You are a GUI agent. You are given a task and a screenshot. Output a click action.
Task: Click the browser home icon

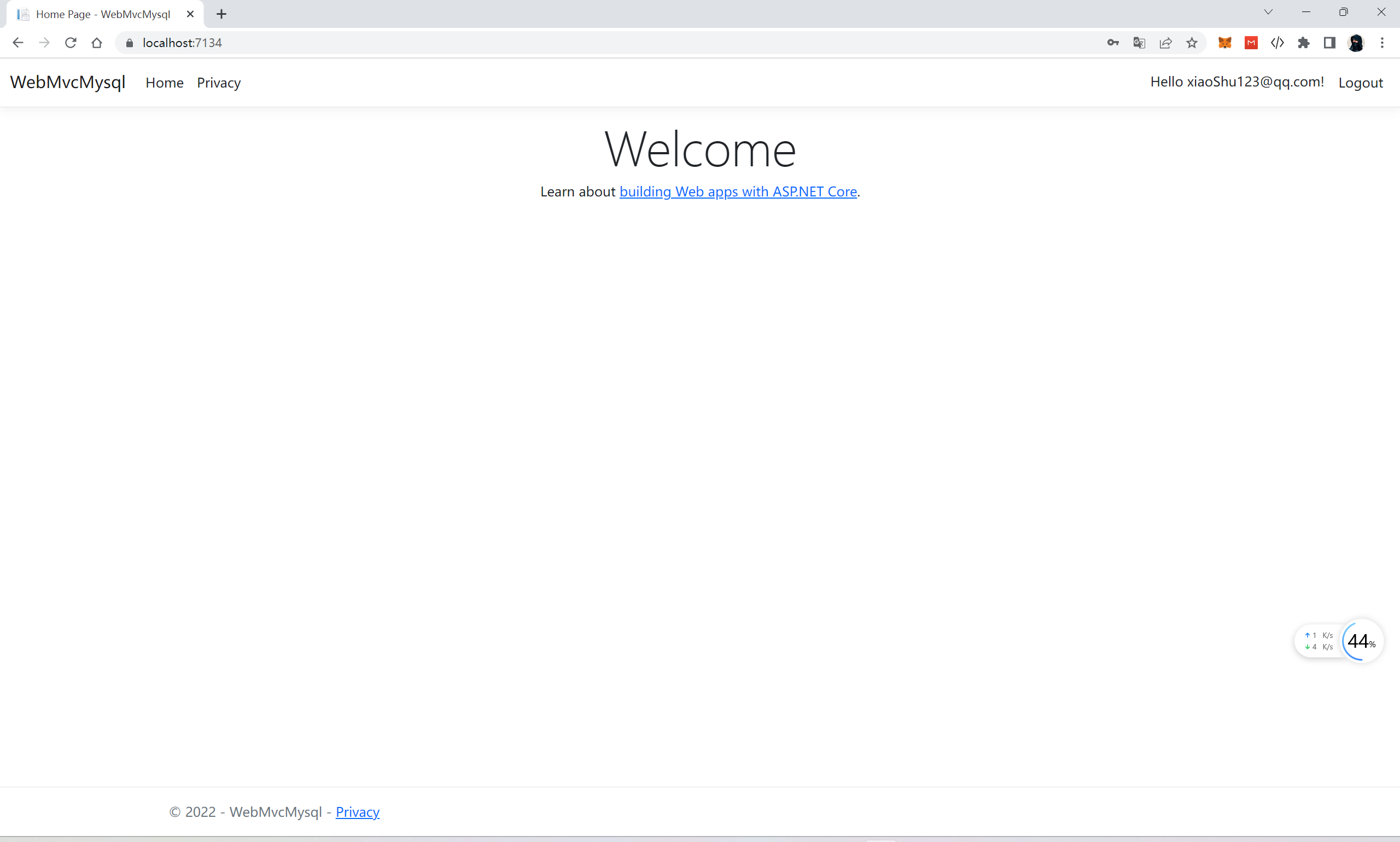pos(96,43)
